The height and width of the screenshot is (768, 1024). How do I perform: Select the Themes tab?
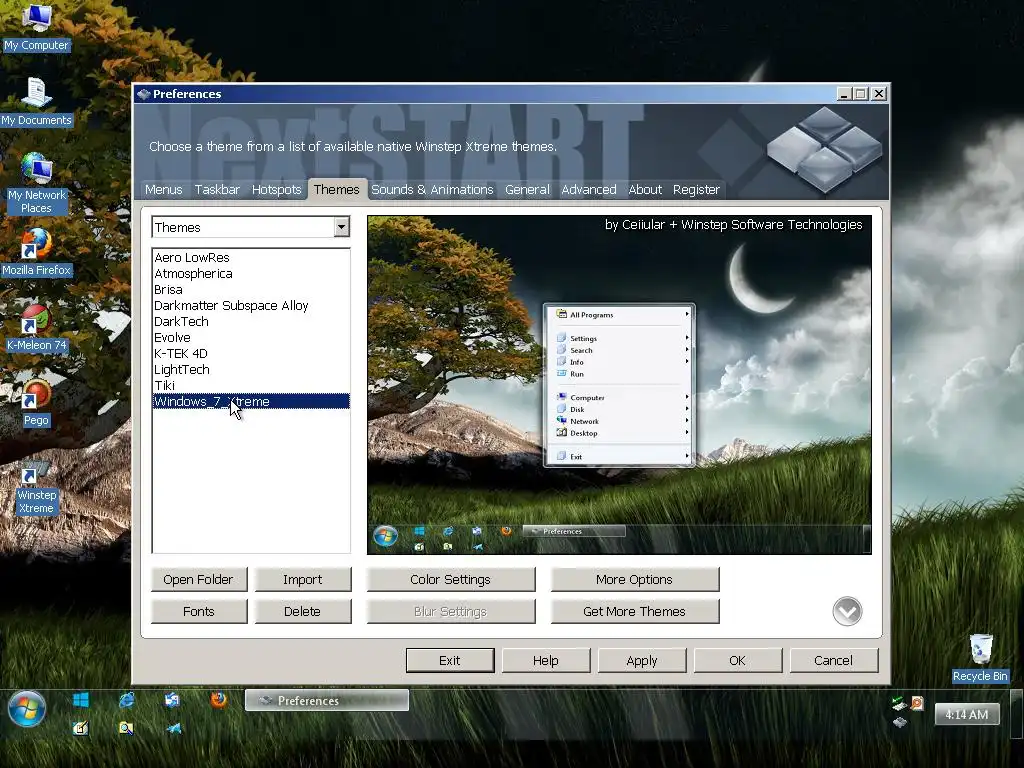336,189
